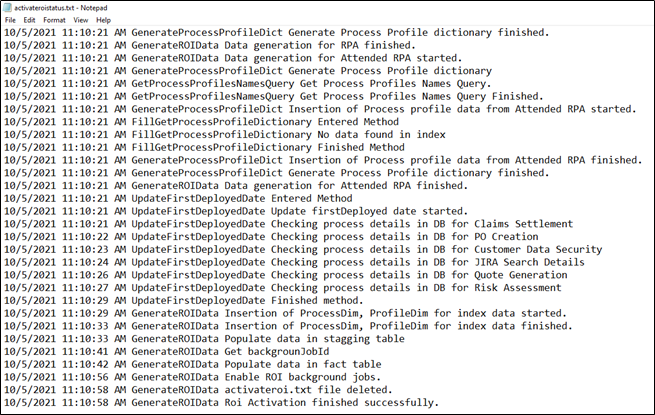Open the File menu
655x415 pixels.
point(10,20)
